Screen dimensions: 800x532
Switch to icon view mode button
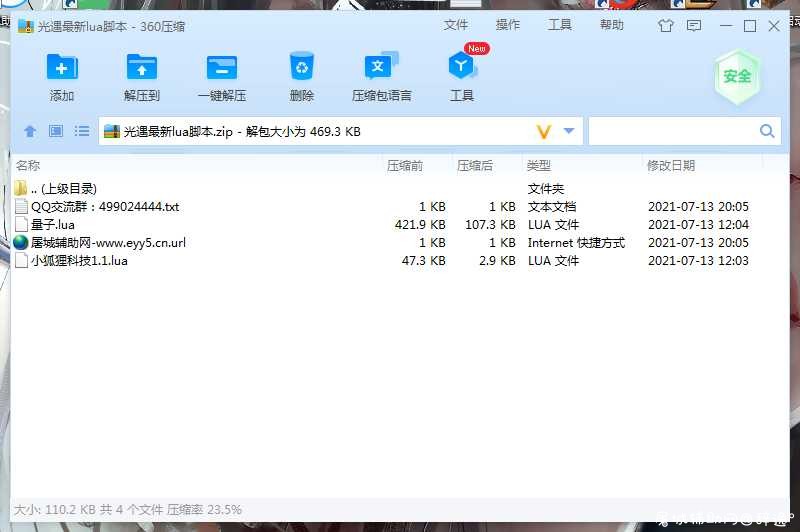tap(56, 131)
